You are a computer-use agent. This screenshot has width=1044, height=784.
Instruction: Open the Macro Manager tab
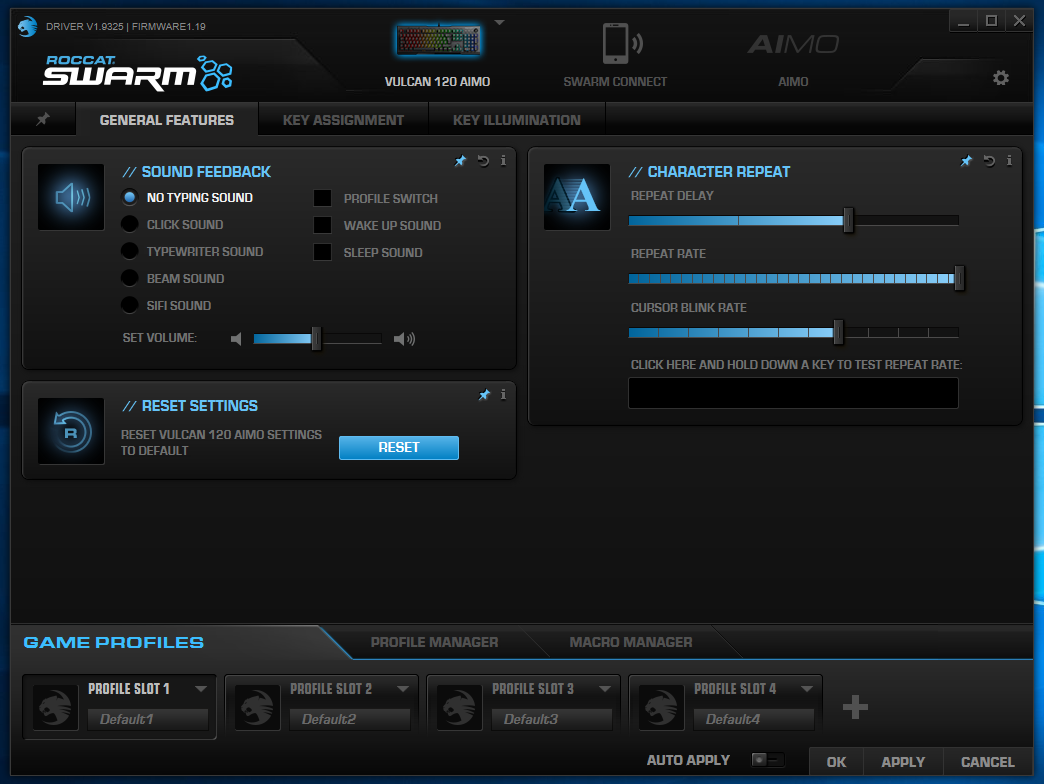point(631,642)
